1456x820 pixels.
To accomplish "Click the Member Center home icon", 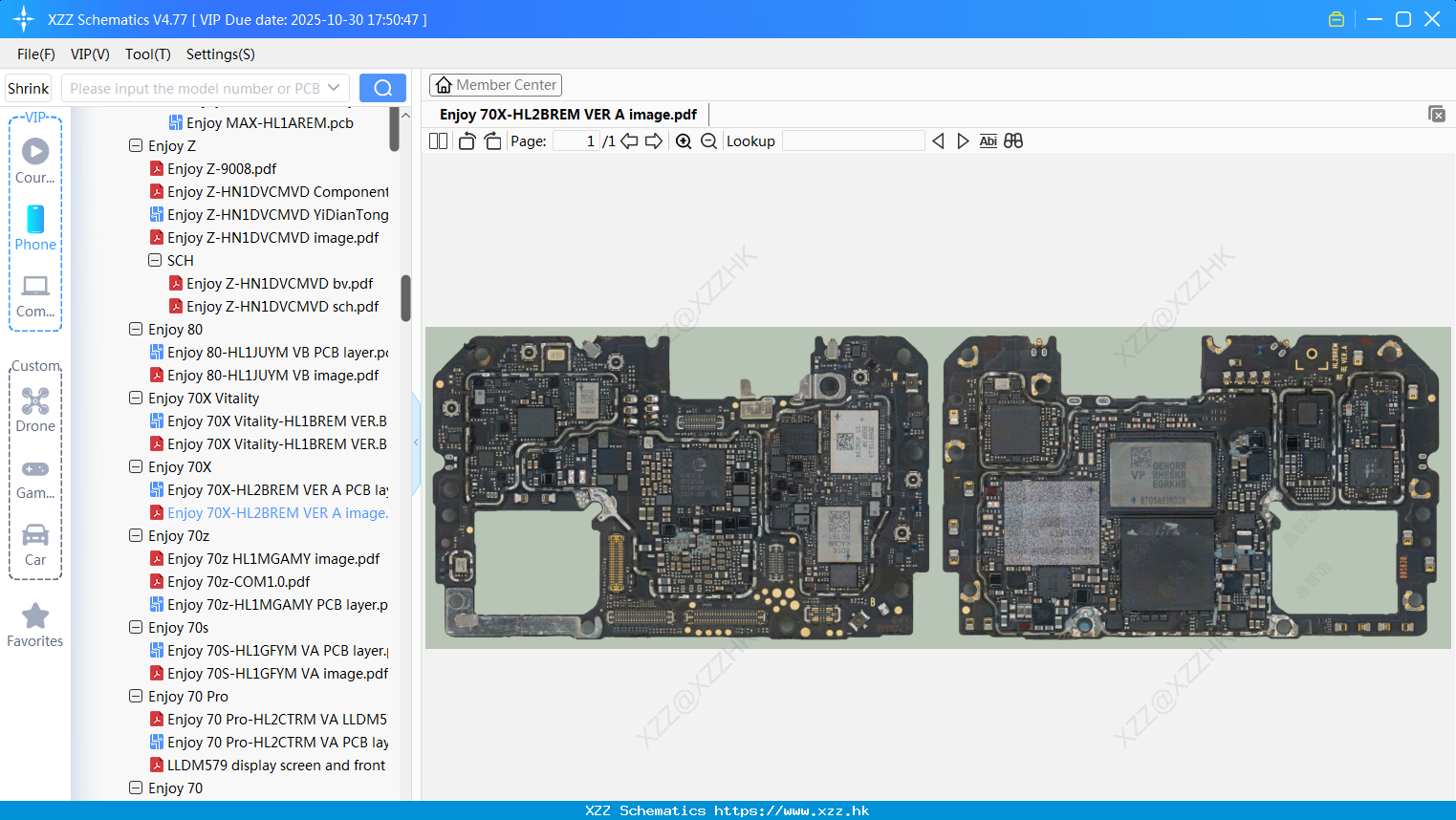I will tap(444, 85).
